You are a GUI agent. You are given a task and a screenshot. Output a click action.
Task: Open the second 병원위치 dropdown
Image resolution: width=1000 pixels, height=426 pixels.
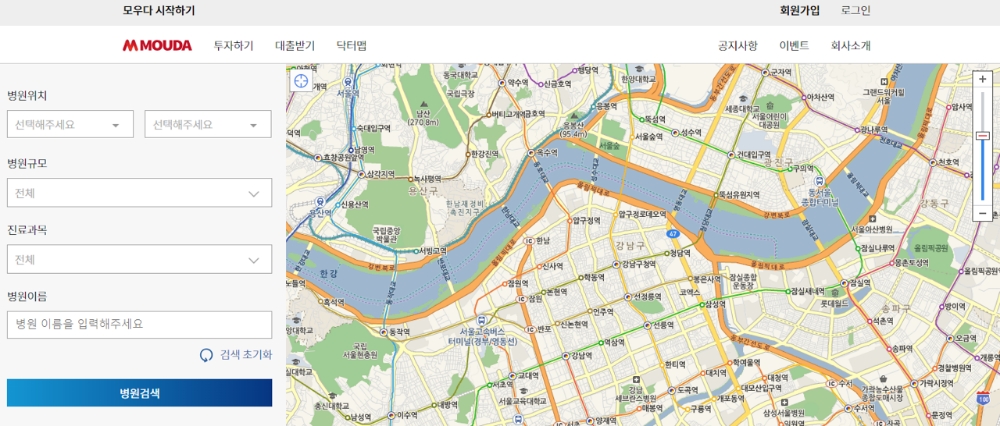tap(208, 124)
